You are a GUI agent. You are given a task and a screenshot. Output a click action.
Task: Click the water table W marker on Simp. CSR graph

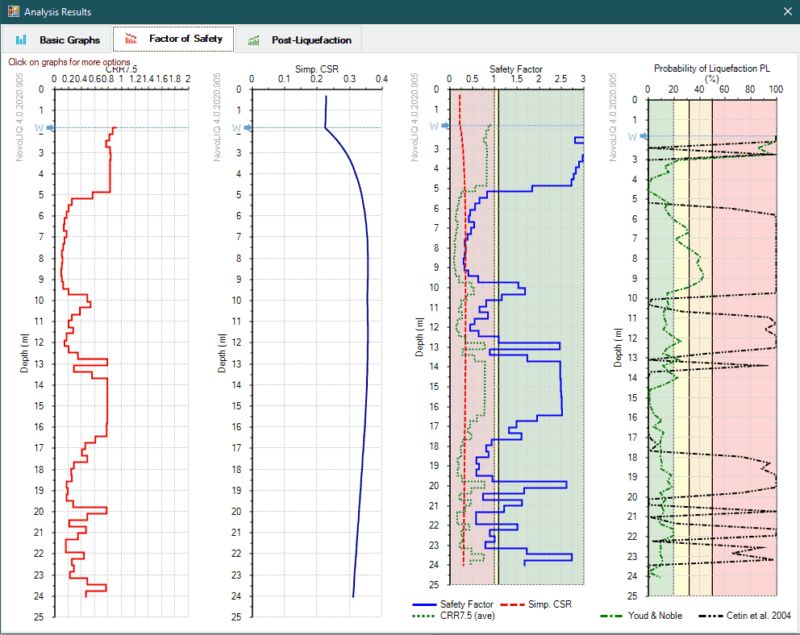coord(241,128)
